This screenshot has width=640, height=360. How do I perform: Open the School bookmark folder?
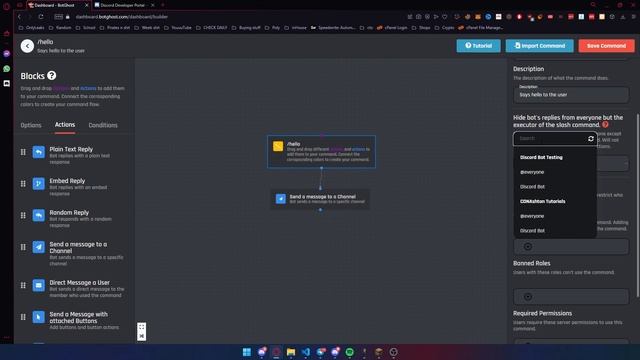(86, 28)
